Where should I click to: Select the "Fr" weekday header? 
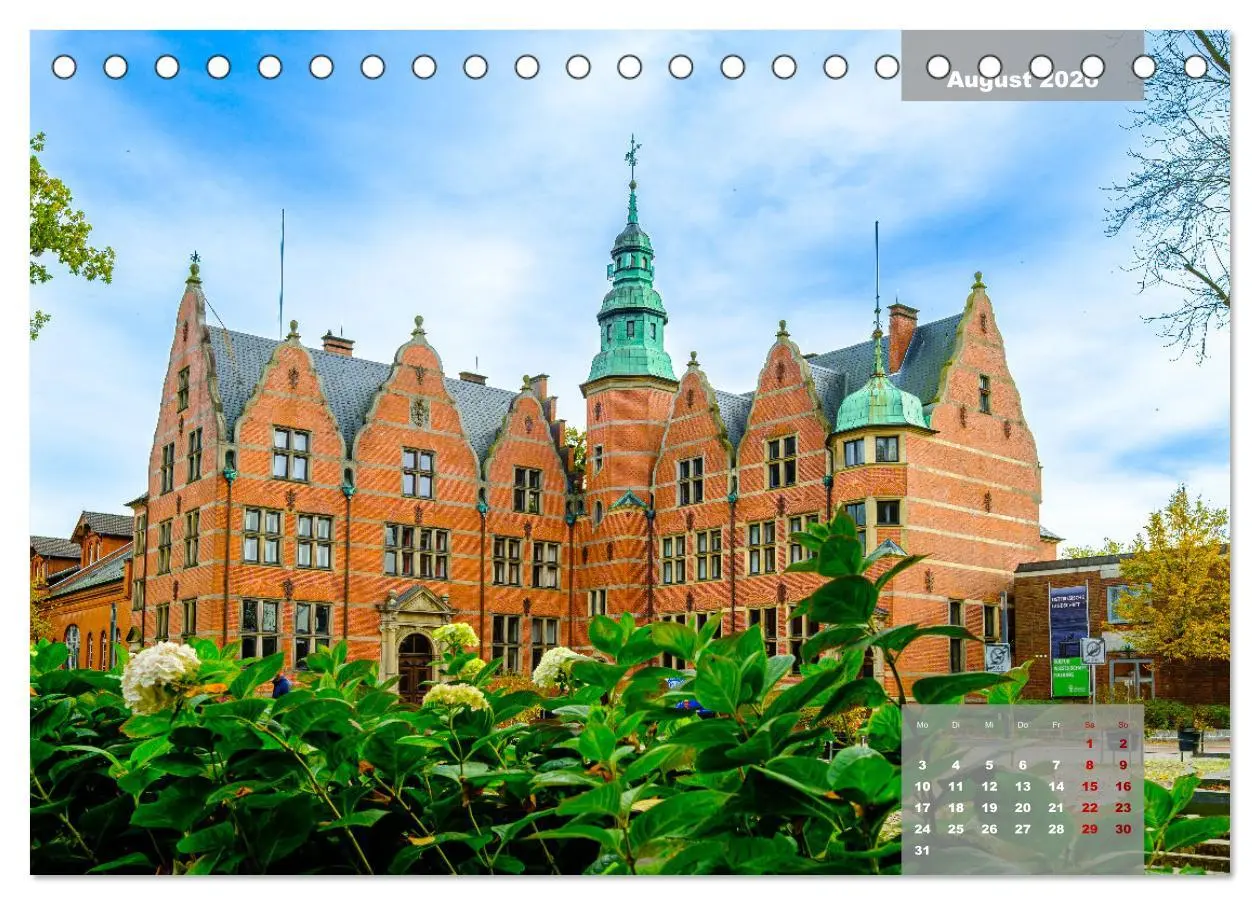[x=1056, y=725]
